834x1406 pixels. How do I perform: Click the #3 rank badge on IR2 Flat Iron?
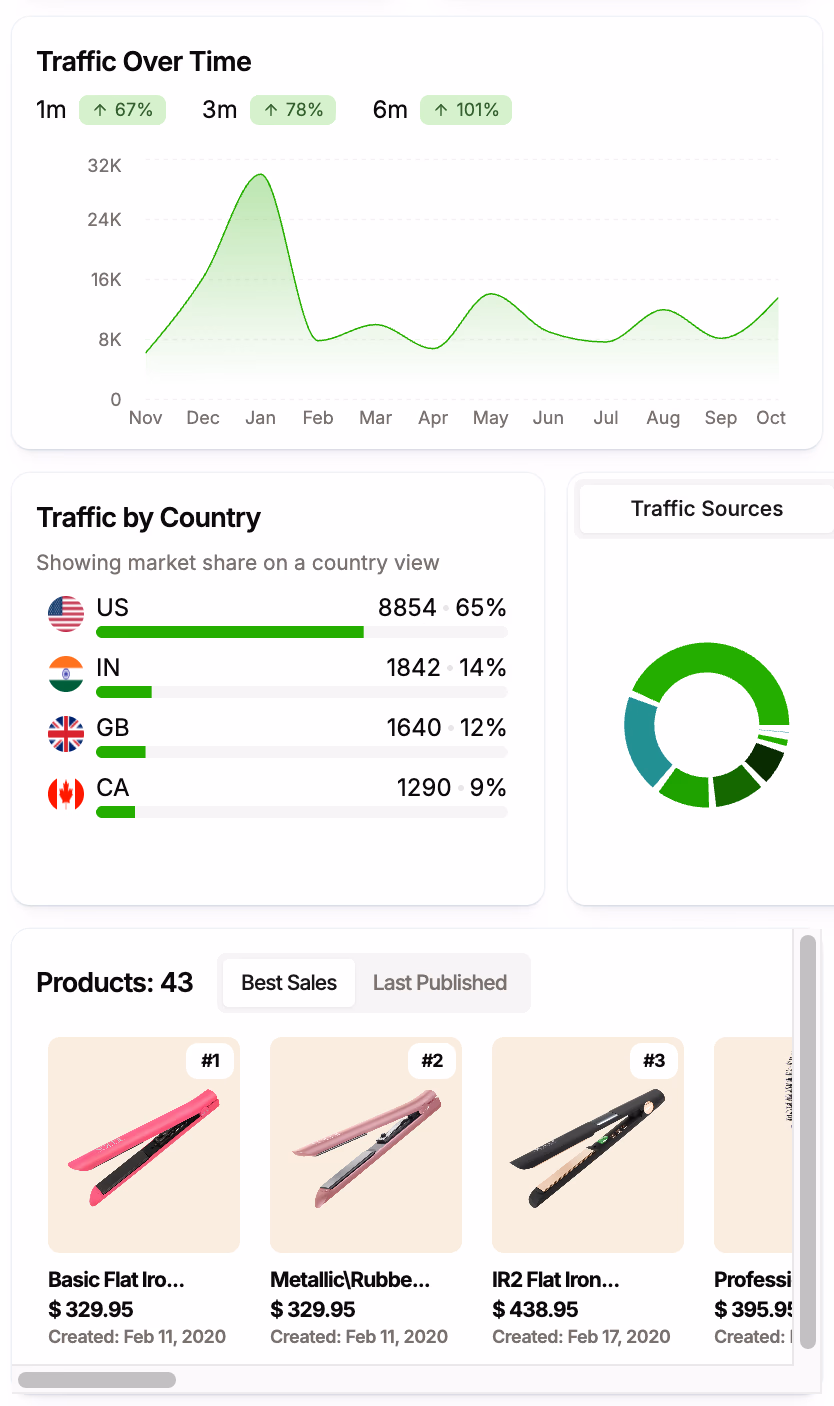(654, 1061)
